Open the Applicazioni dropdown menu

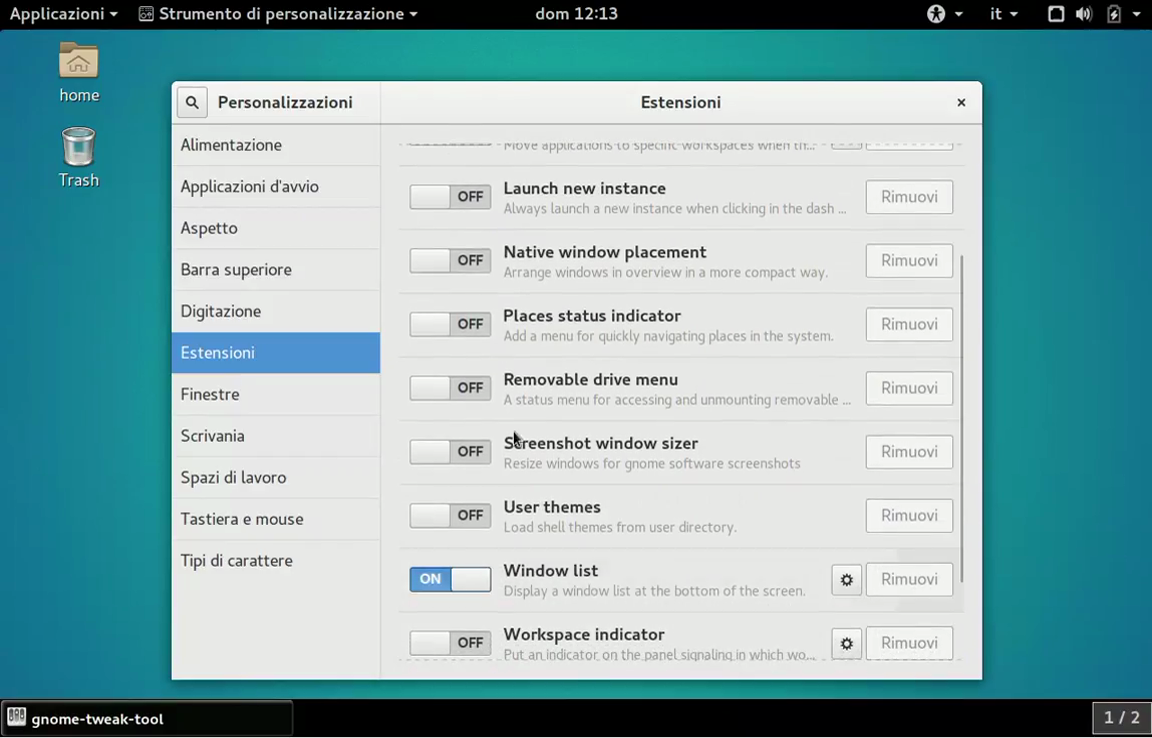pyautogui.click(x=63, y=14)
